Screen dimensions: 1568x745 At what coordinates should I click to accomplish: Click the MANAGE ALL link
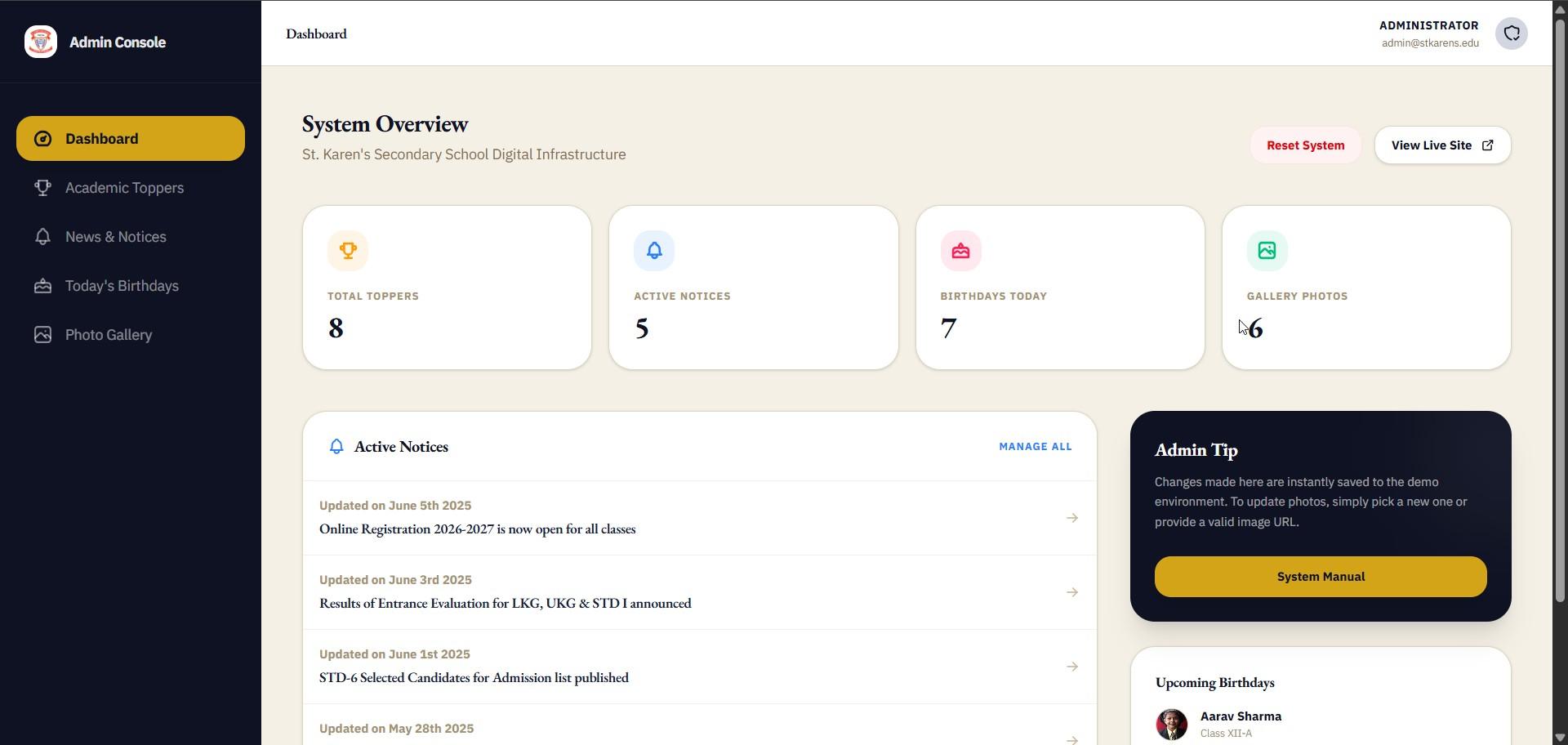tap(1036, 447)
